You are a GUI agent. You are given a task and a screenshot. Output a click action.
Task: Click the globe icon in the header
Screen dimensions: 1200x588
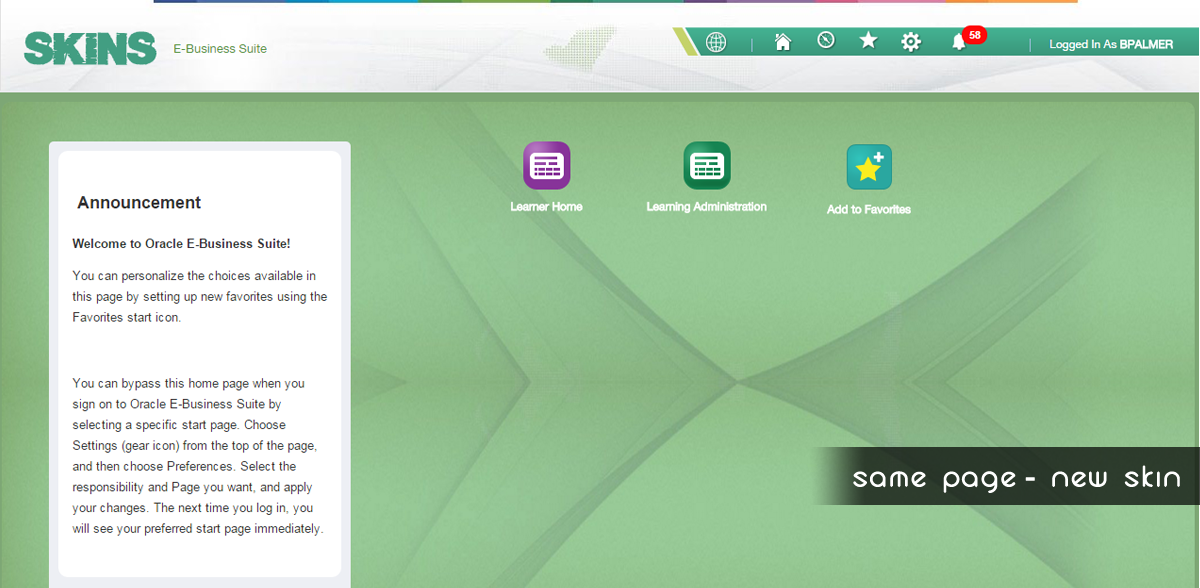(x=716, y=42)
